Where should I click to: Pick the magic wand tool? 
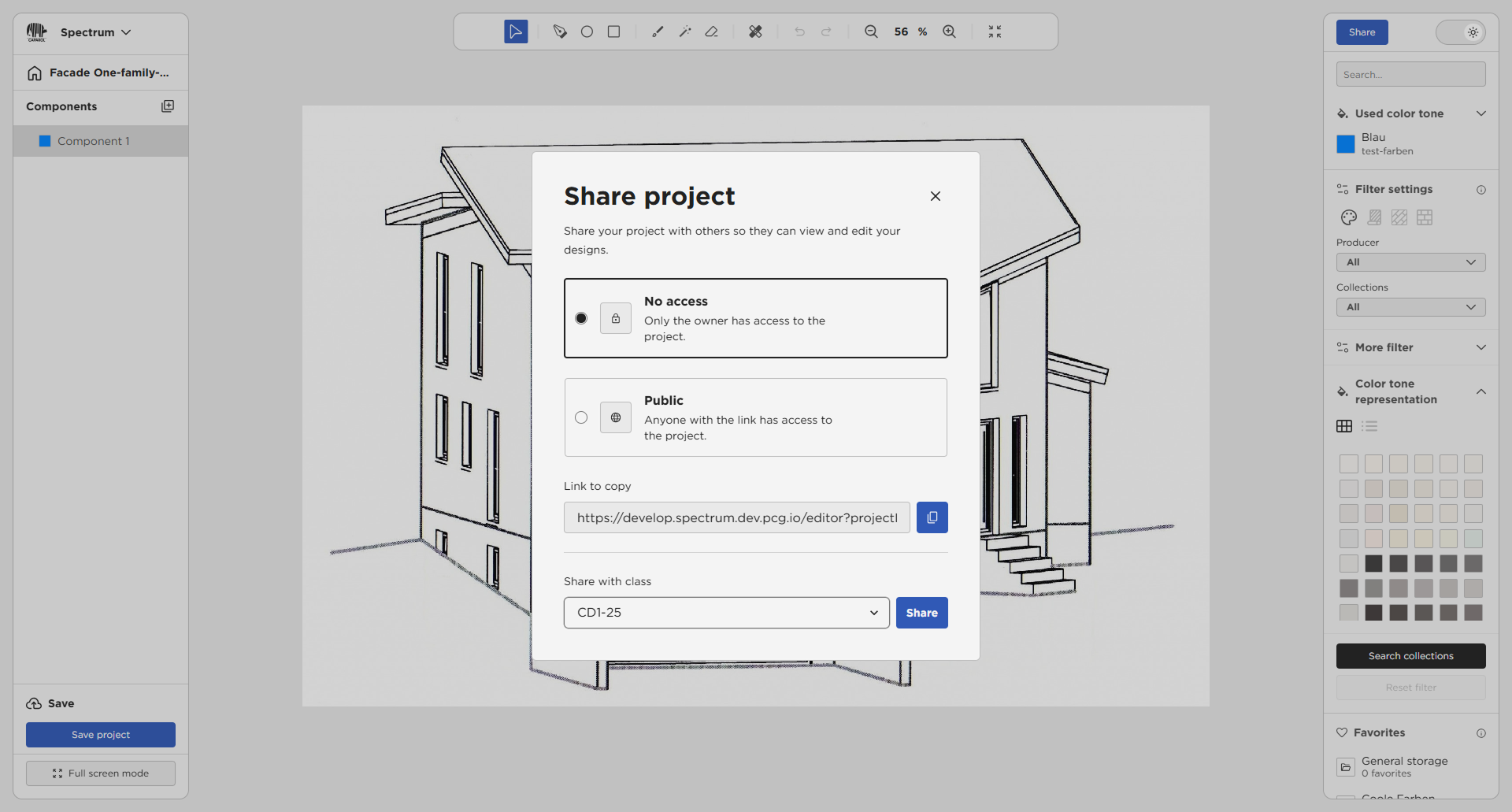click(x=684, y=32)
